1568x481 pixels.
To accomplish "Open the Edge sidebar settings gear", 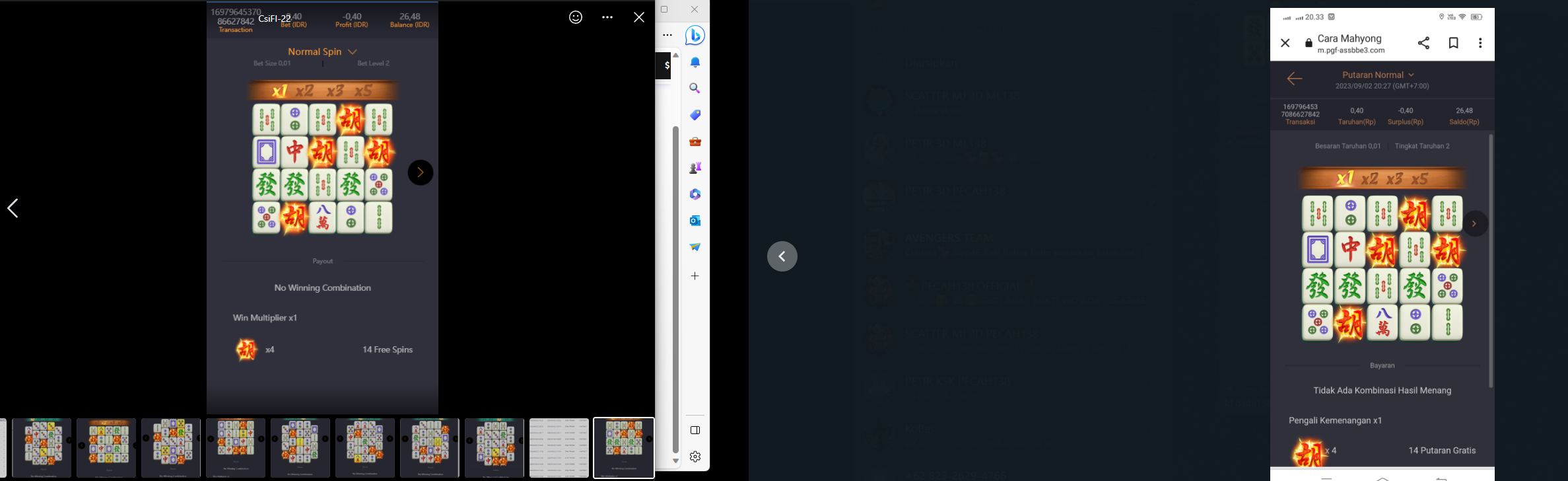I will pyautogui.click(x=695, y=457).
